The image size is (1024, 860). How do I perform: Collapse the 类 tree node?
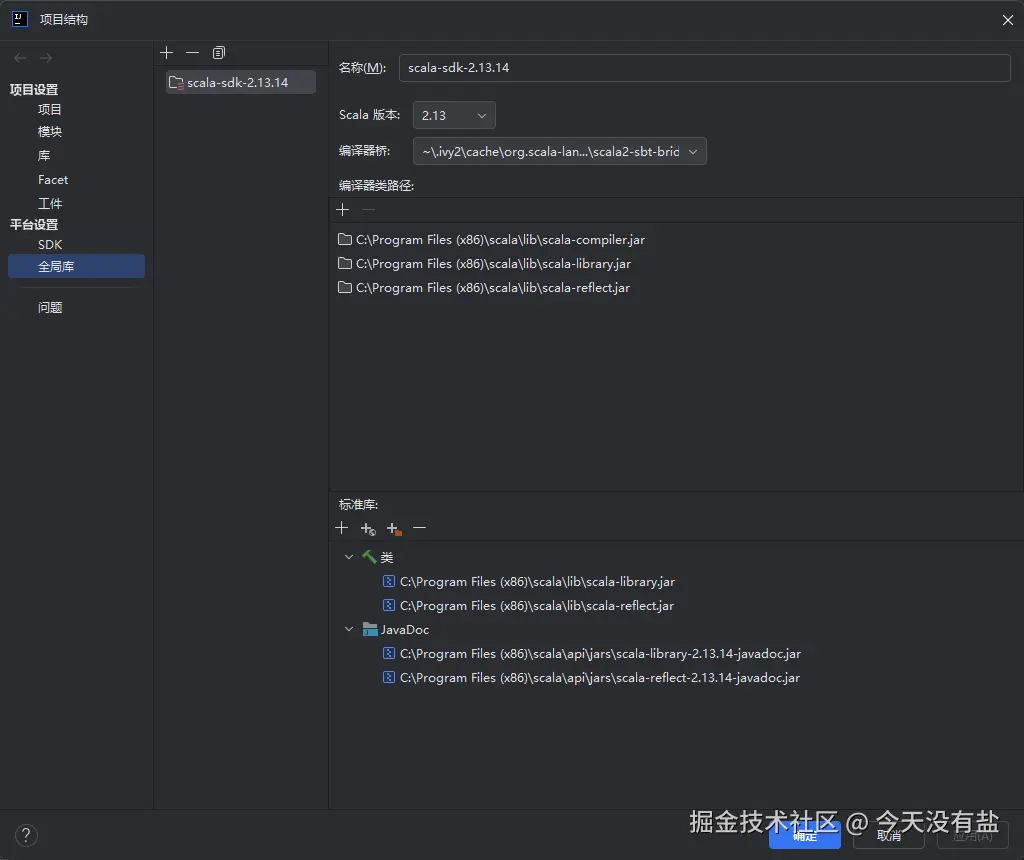pos(348,557)
